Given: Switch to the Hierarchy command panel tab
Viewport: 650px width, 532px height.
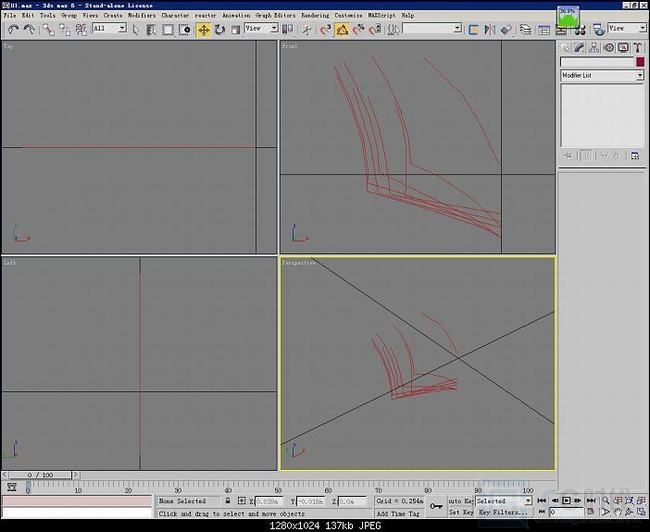Looking at the screenshot, I should [x=594, y=48].
